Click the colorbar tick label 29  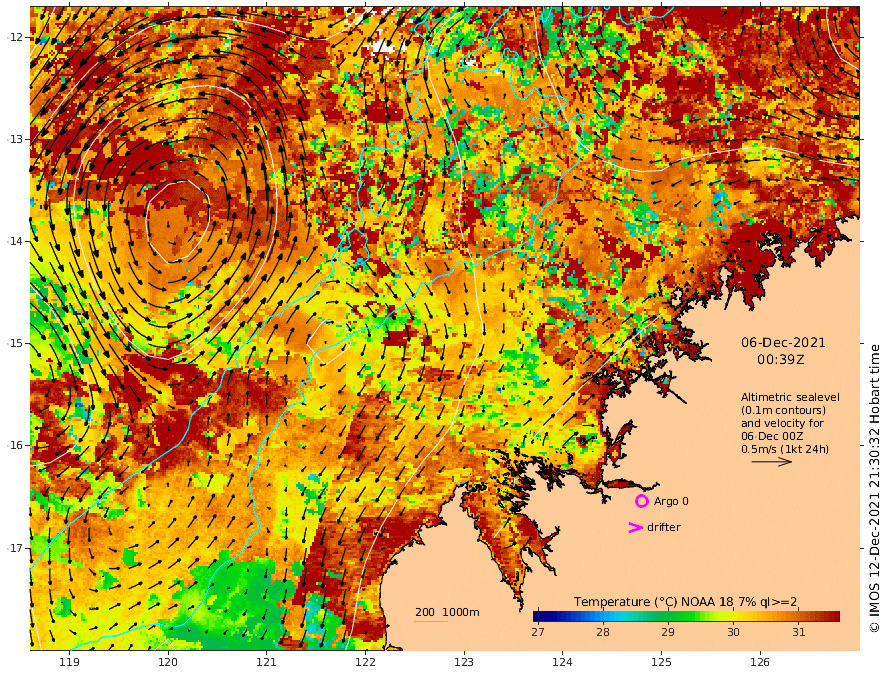667,632
